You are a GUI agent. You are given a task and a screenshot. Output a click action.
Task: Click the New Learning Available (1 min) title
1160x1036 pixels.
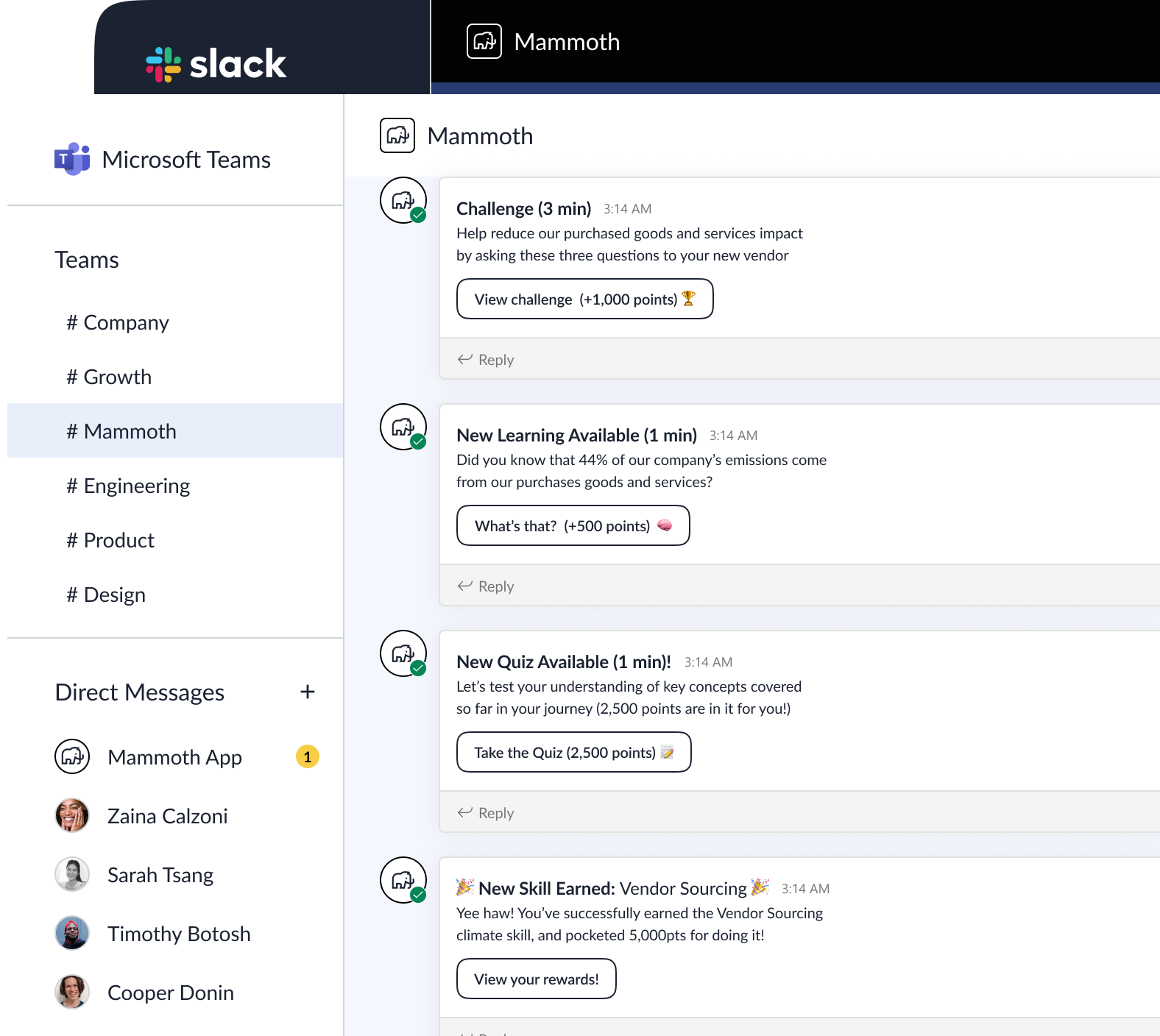[577, 435]
